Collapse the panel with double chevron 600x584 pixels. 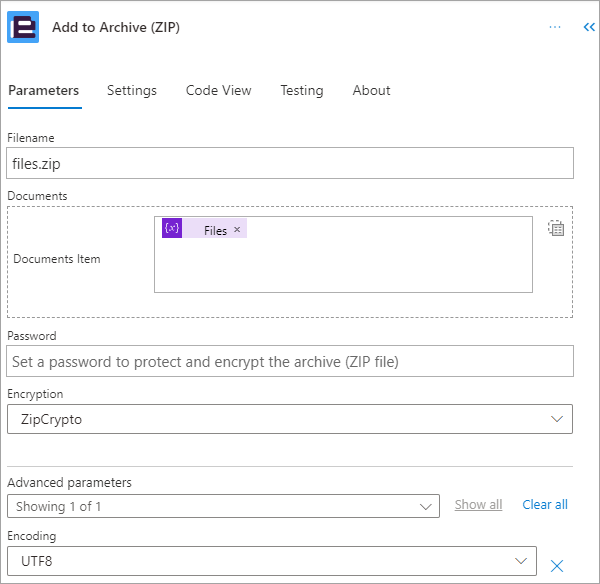point(589,27)
